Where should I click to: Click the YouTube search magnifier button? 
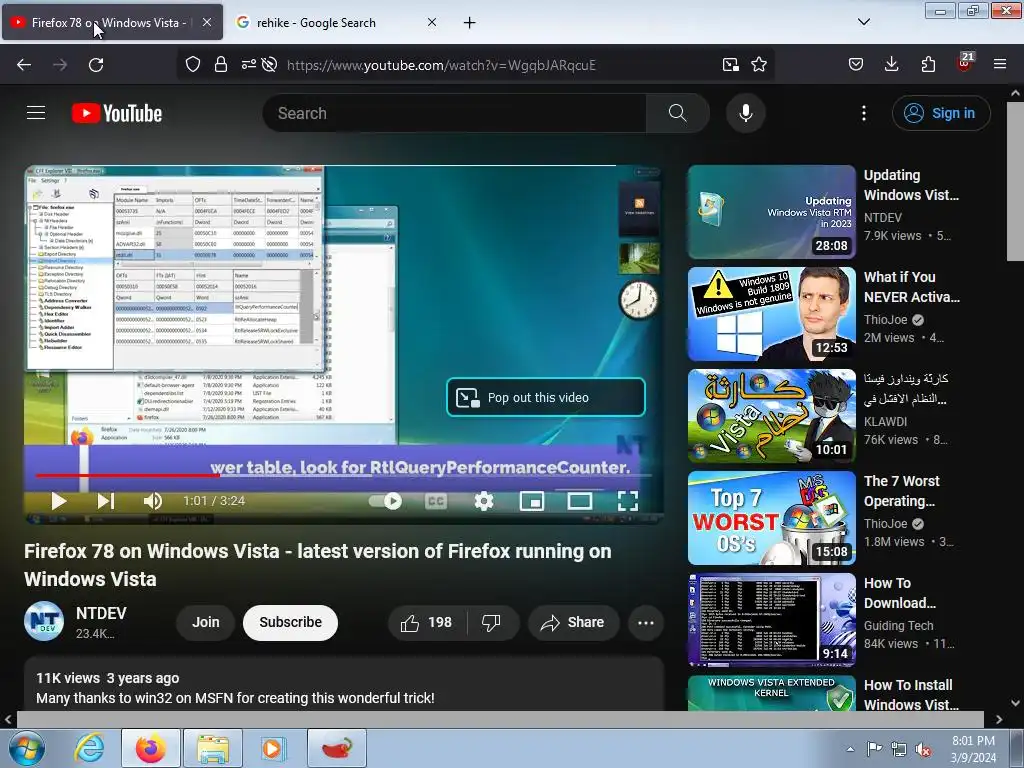[x=677, y=113]
